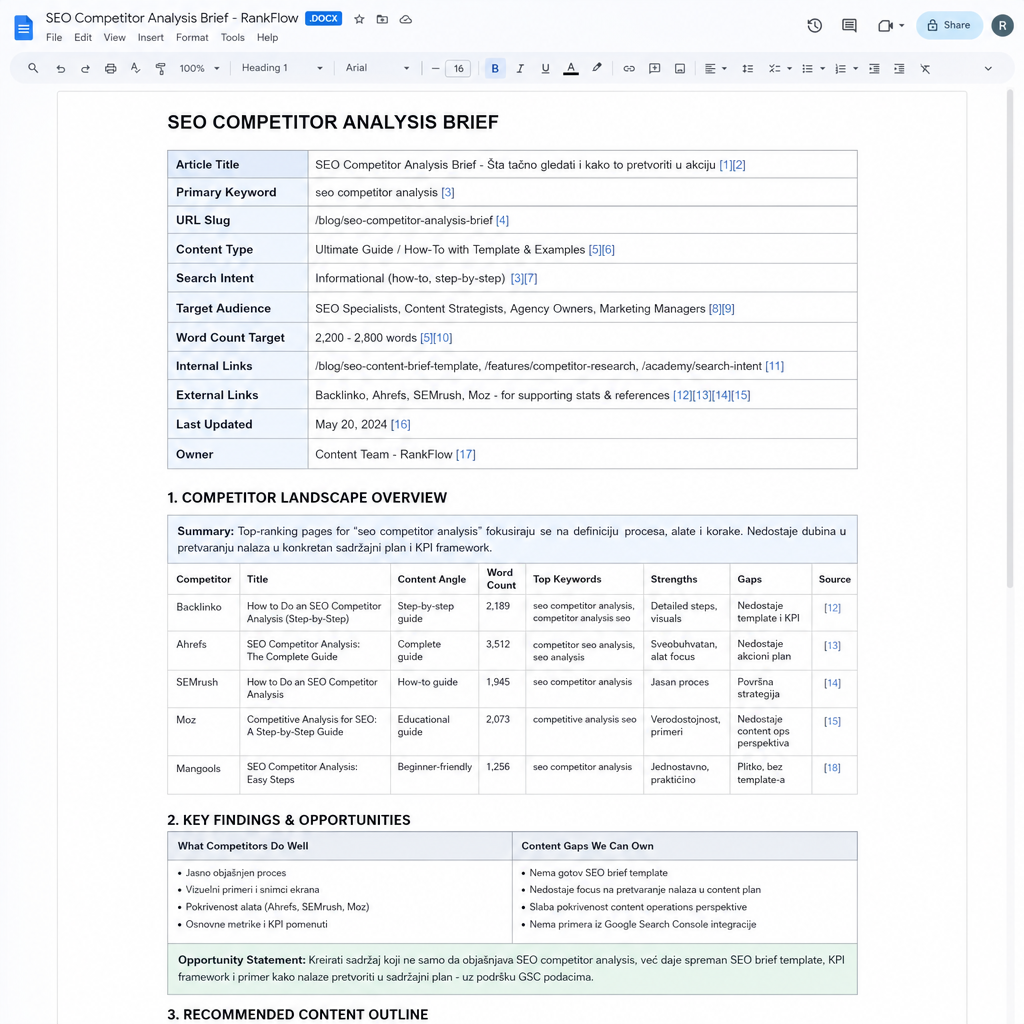Click the document title in the header
The width and height of the screenshot is (1024, 1024).
click(172, 18)
